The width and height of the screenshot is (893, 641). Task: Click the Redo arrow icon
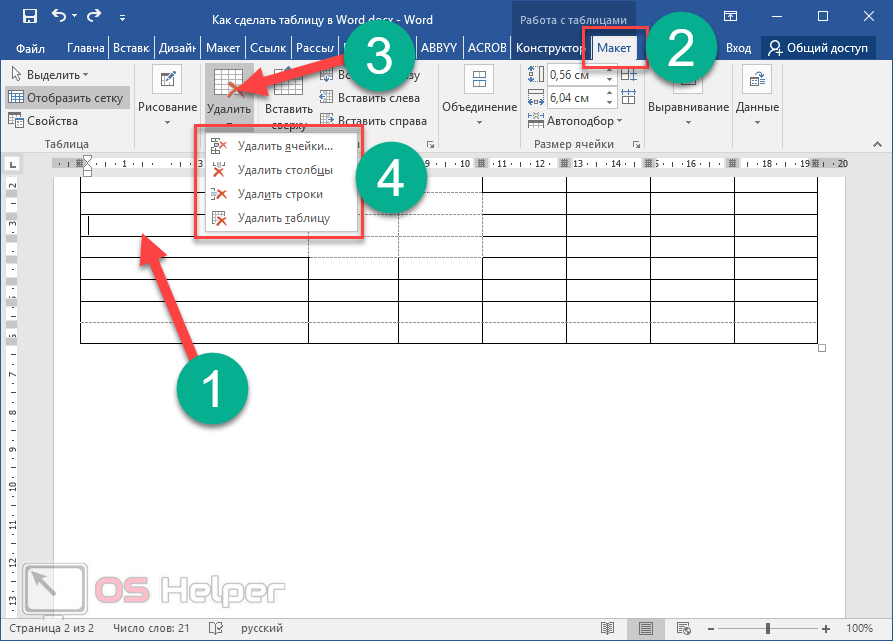(93, 17)
